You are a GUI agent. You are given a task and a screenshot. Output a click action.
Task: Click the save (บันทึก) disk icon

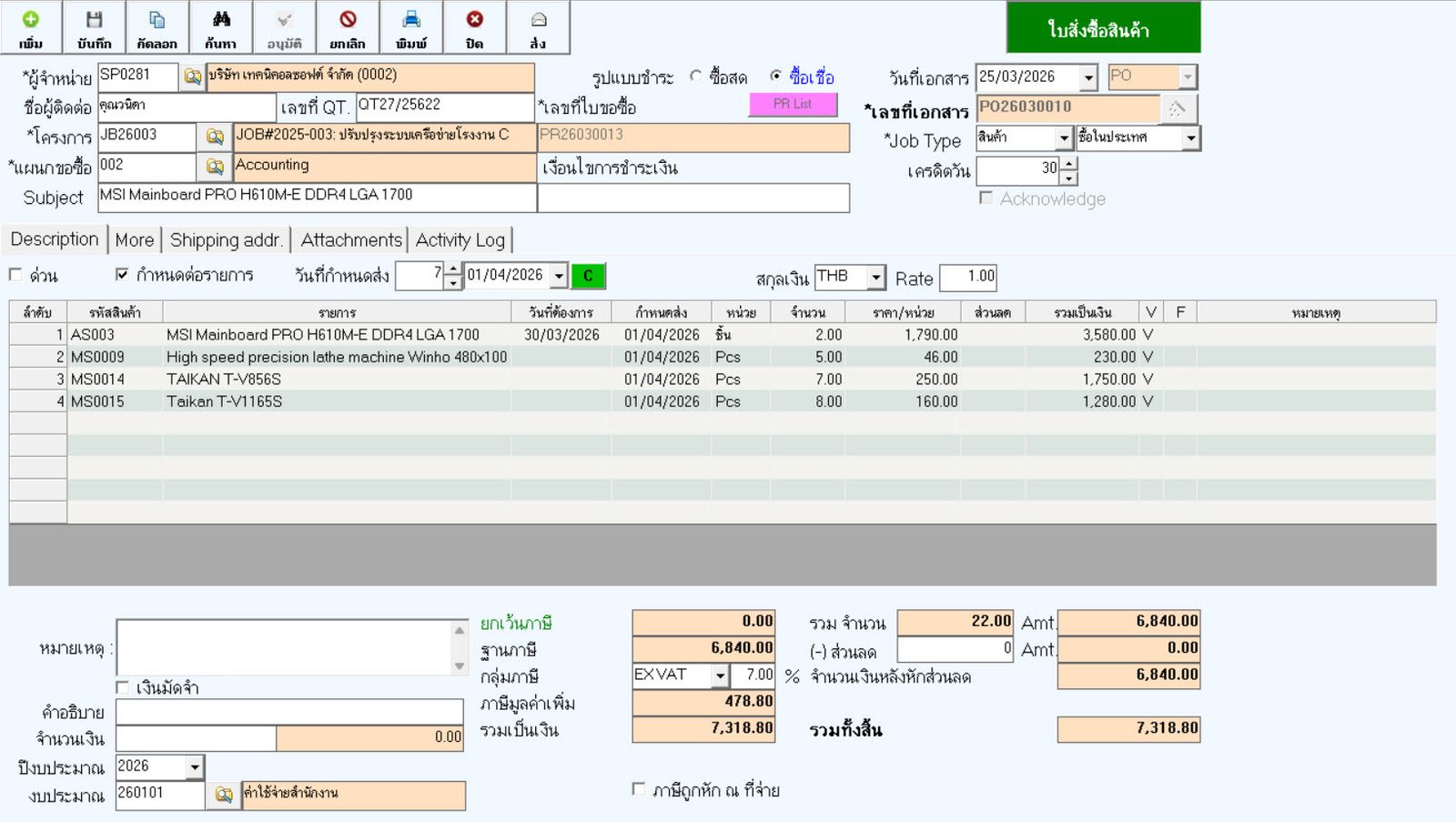[x=94, y=27]
